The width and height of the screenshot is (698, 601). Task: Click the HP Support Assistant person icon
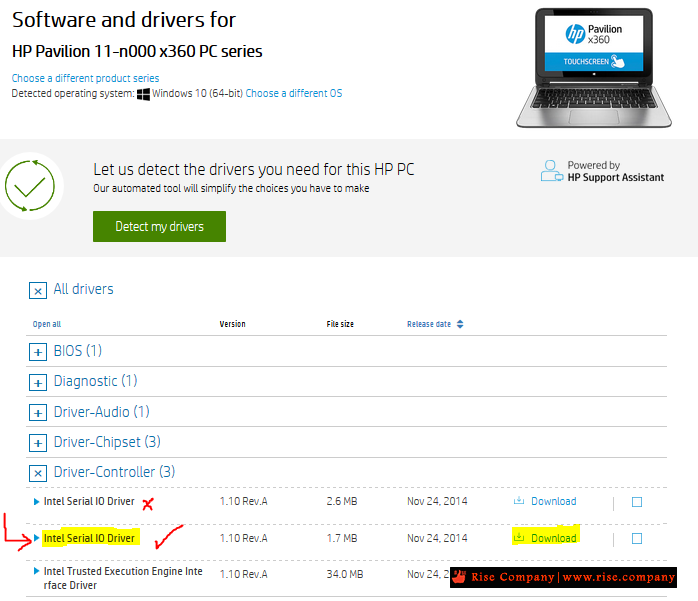click(x=552, y=171)
